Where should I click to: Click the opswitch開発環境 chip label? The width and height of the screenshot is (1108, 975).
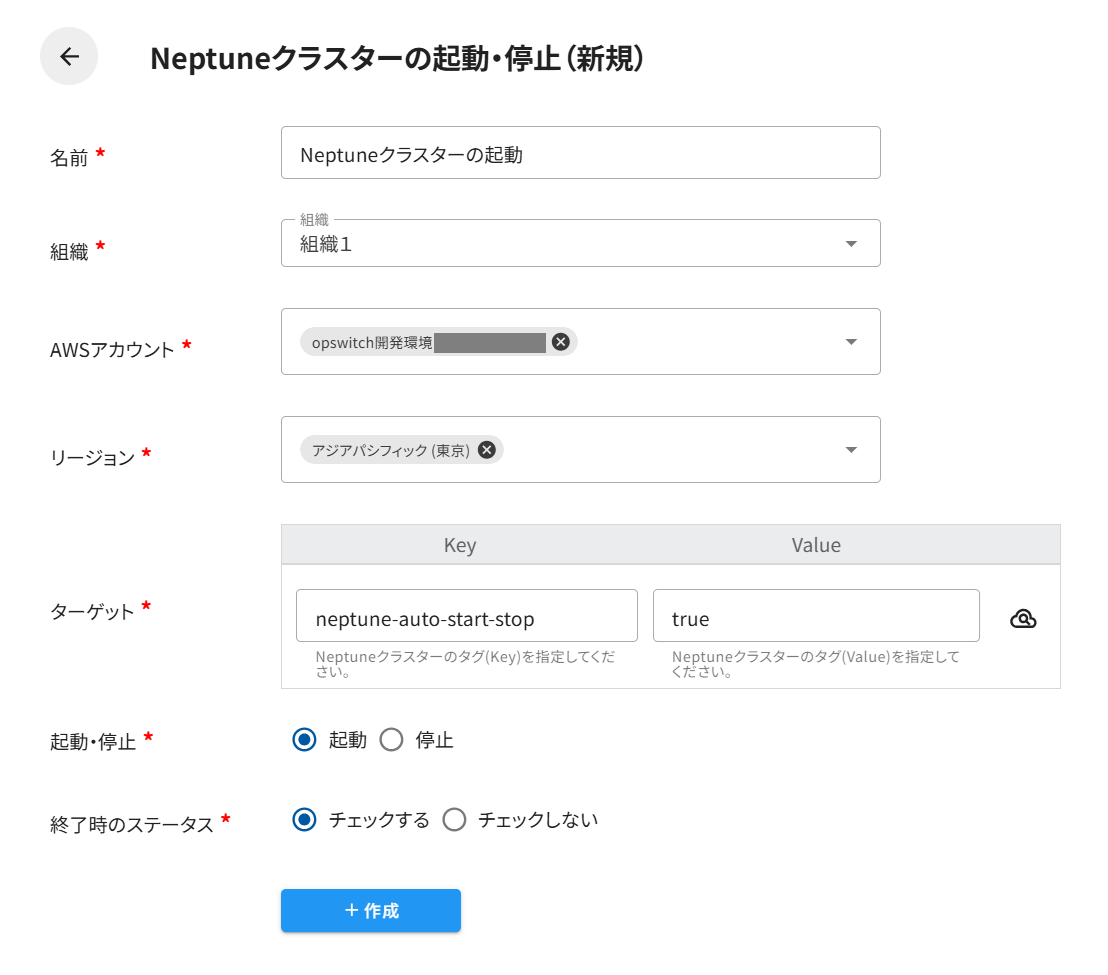(372, 342)
